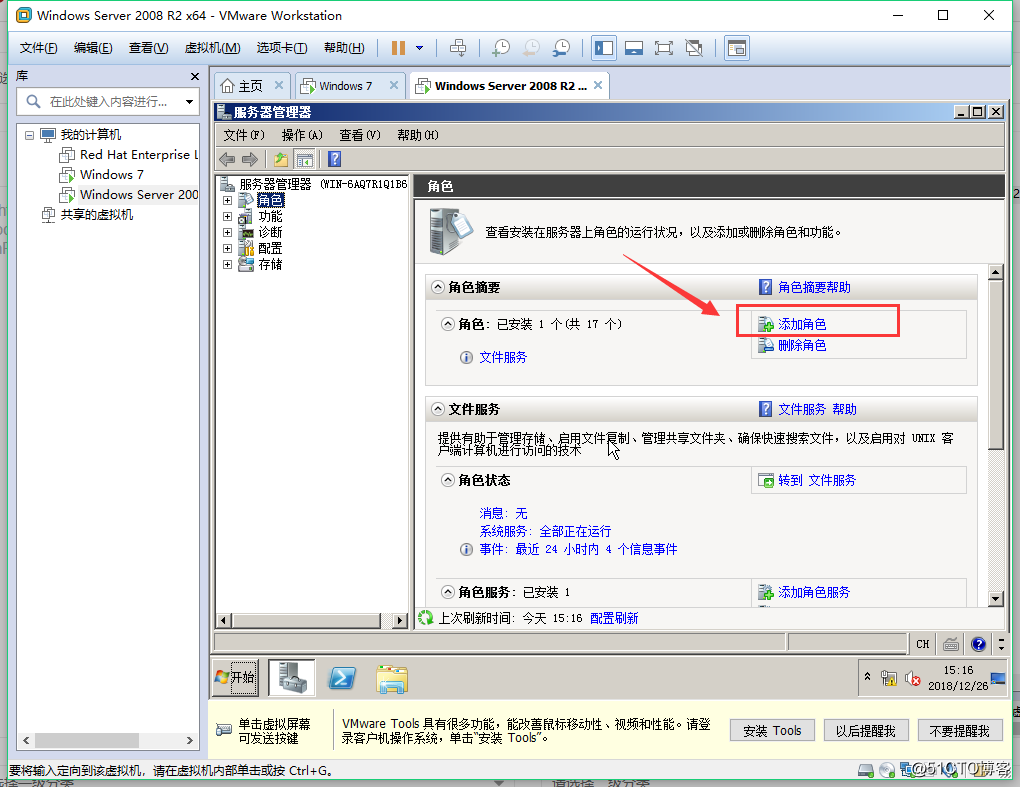Image resolution: width=1020 pixels, height=787 pixels.
Task: Collapse the 角色: 已安装 subsection
Action: 448,324
